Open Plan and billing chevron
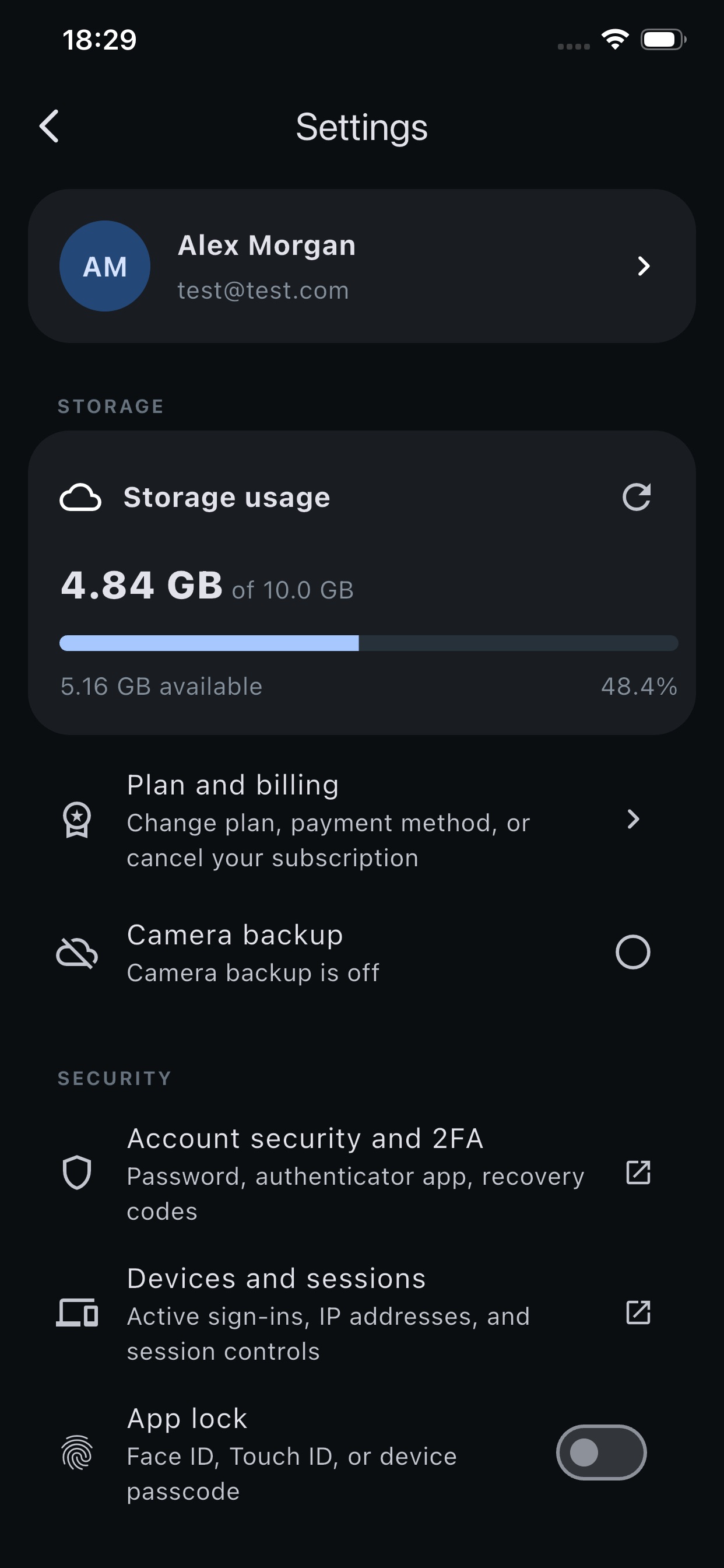Viewport: 724px width, 1568px height. [633, 820]
